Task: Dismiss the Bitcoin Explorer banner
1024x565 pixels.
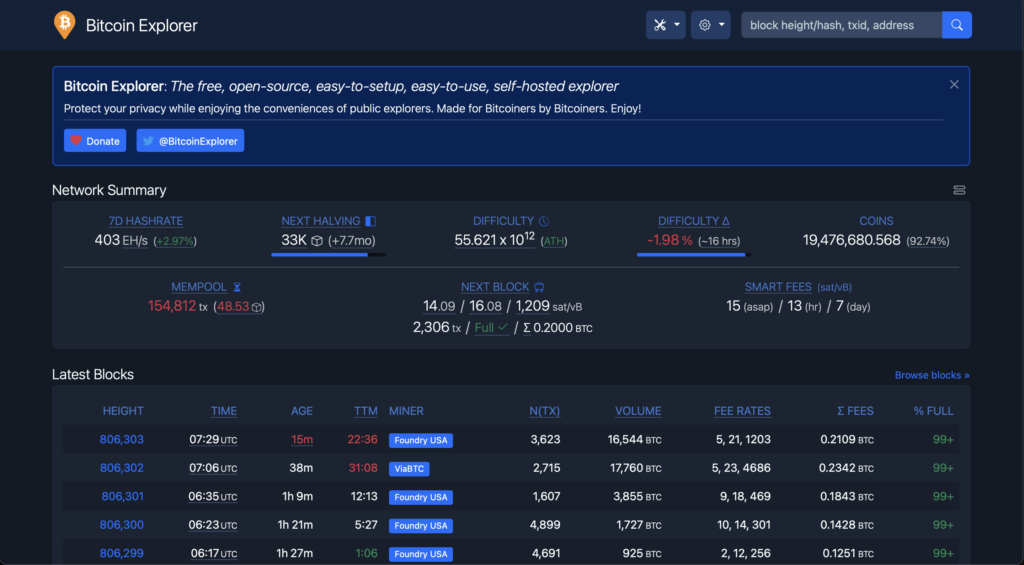Action: click(954, 84)
